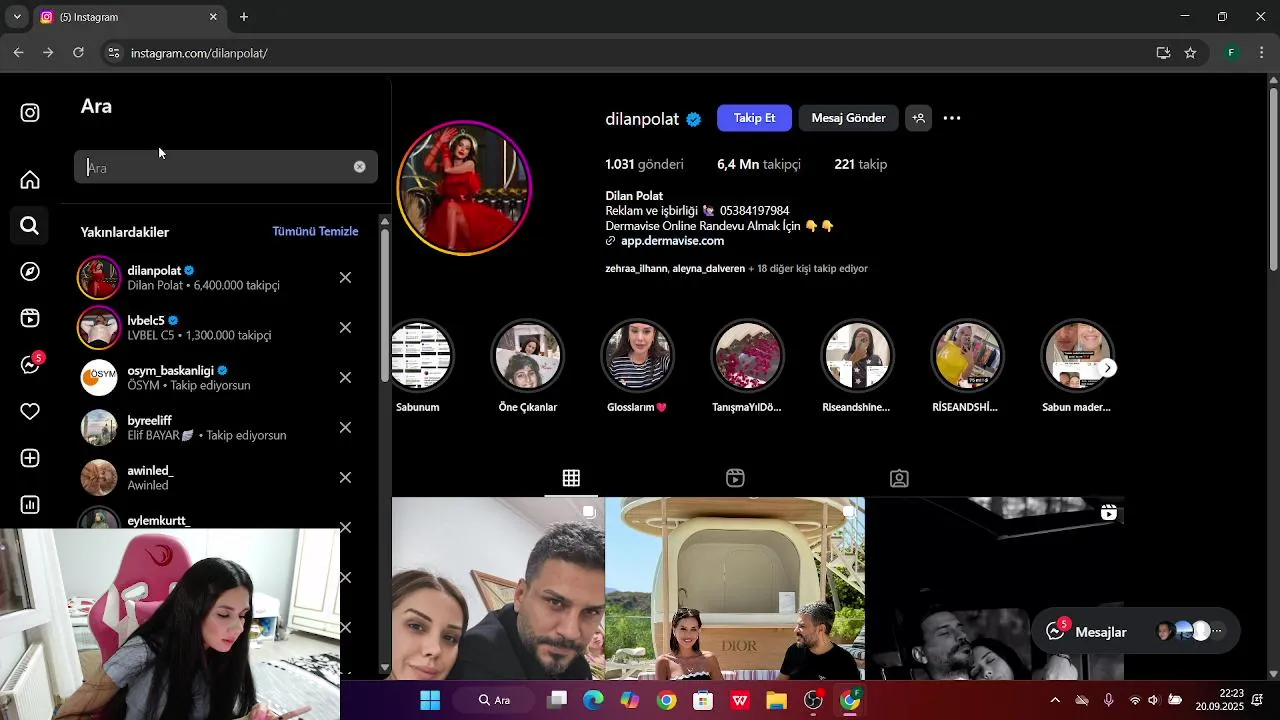Switch to the tagged photos tab
This screenshot has height=720, width=1280.
(x=899, y=478)
